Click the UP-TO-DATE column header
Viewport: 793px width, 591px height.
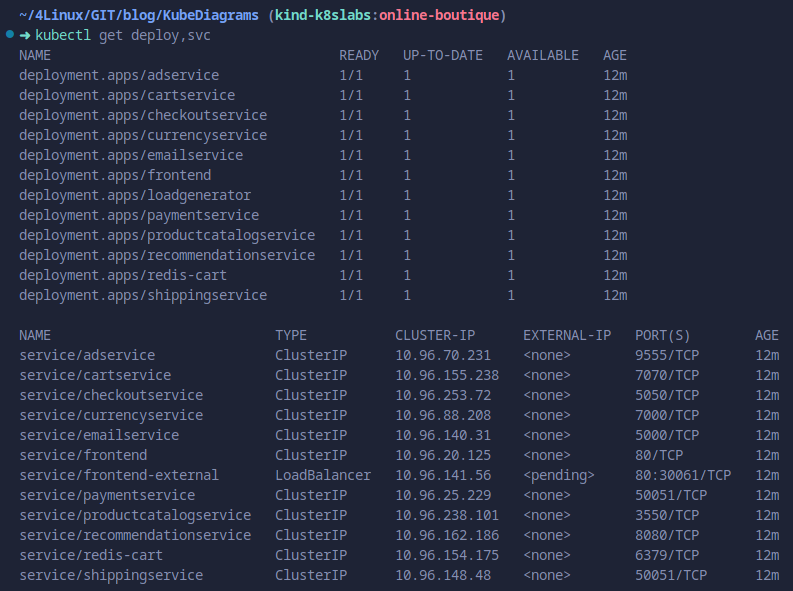click(x=442, y=55)
